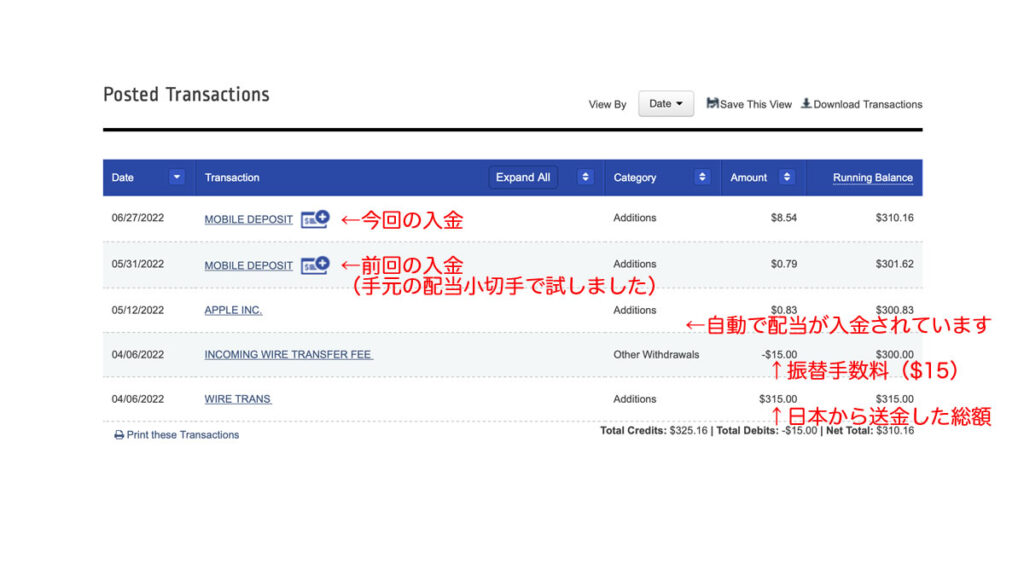Sort by the Transaction column arrows

(585, 177)
